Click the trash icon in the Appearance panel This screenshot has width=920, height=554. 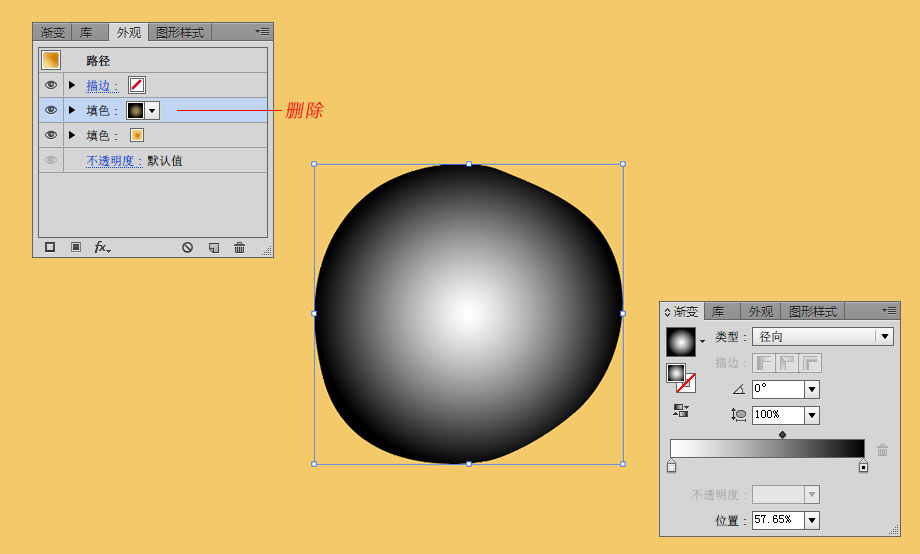click(x=239, y=248)
